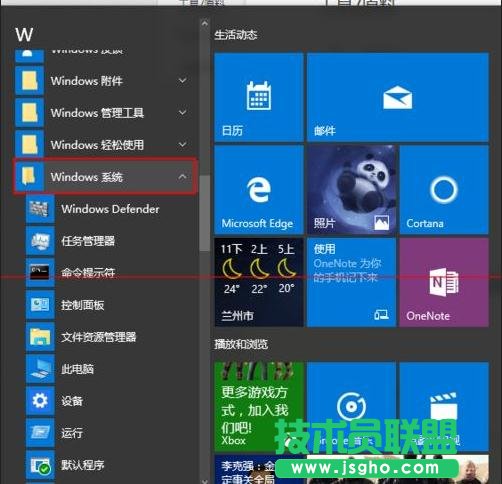Click the Windows 轻松使用 folder label

97,145
